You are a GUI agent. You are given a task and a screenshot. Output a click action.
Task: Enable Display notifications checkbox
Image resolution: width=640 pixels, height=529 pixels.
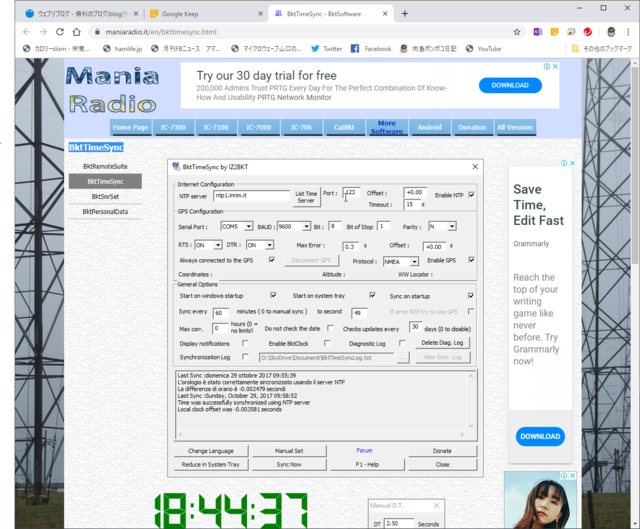coord(245,343)
